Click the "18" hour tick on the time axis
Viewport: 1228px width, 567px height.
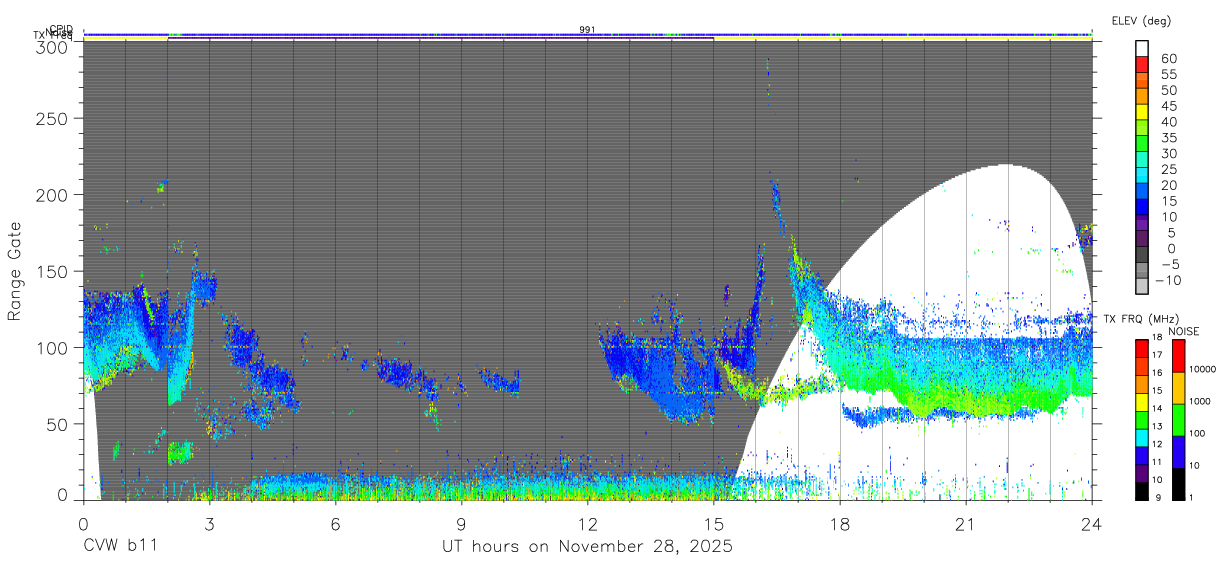pos(840,523)
